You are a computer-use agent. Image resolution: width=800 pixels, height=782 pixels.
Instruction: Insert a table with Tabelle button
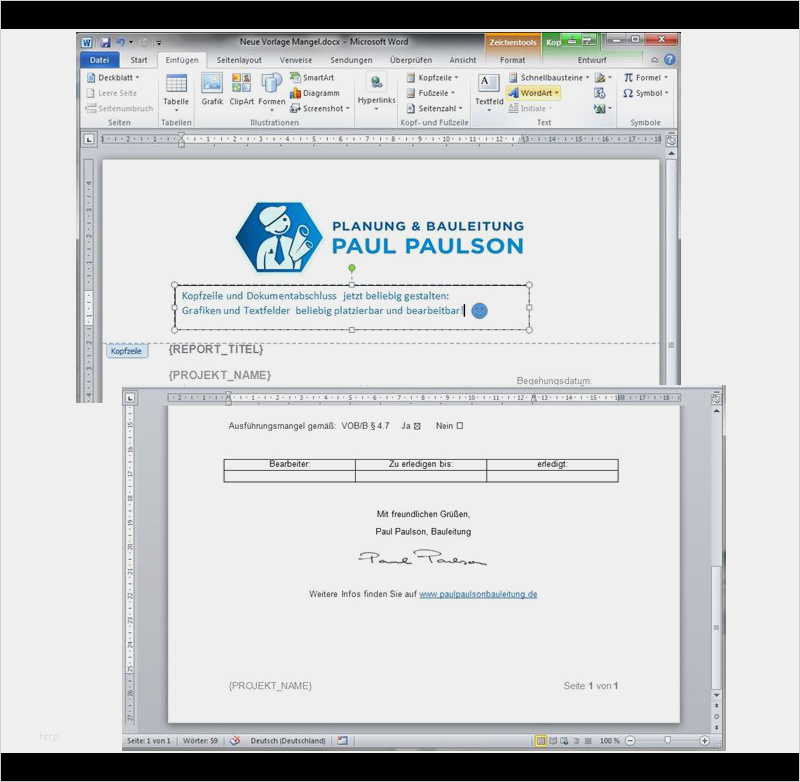click(x=176, y=92)
